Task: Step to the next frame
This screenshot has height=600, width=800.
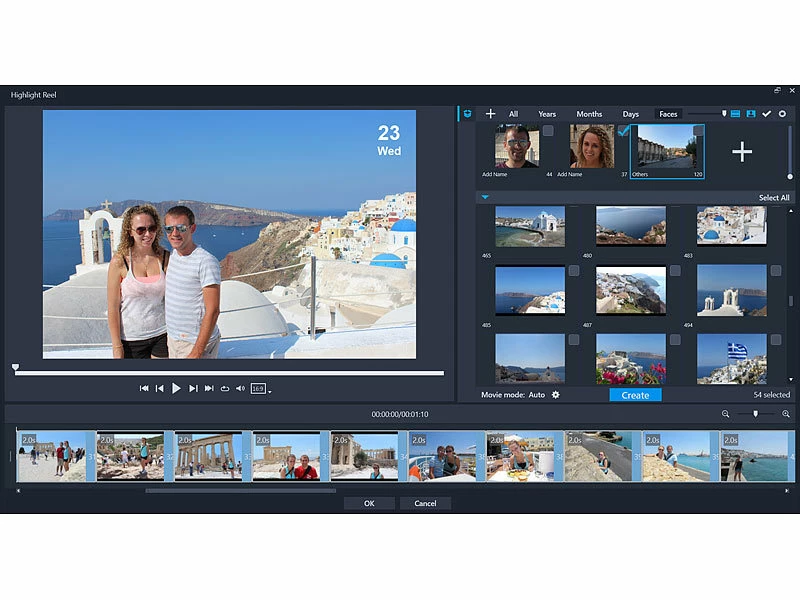Action: pyautogui.click(x=193, y=388)
